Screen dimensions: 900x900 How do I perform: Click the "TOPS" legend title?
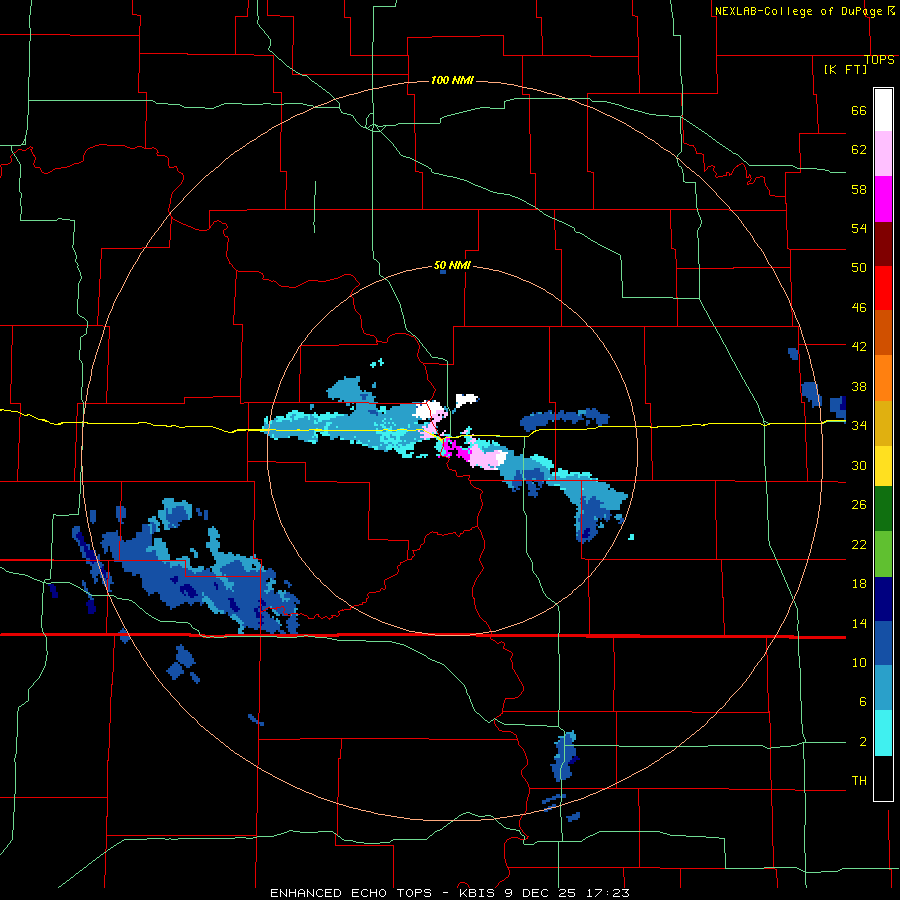point(879,60)
